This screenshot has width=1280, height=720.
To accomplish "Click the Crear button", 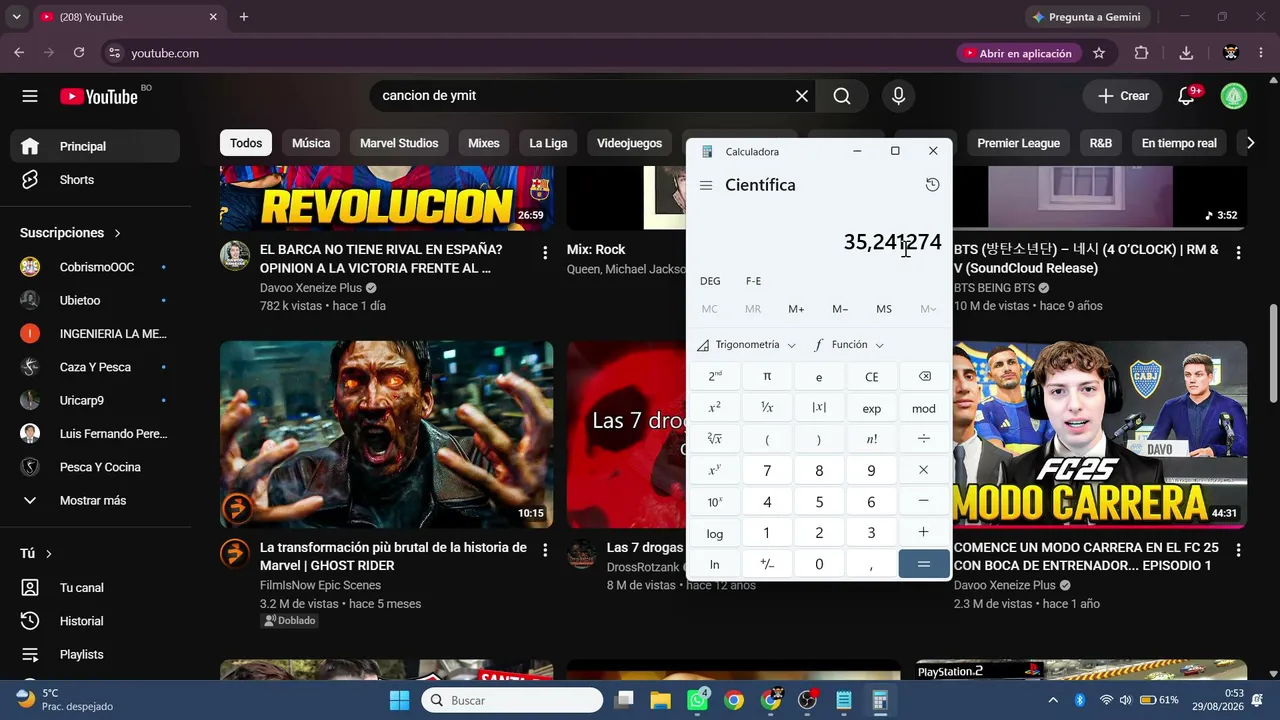I will coord(1122,96).
